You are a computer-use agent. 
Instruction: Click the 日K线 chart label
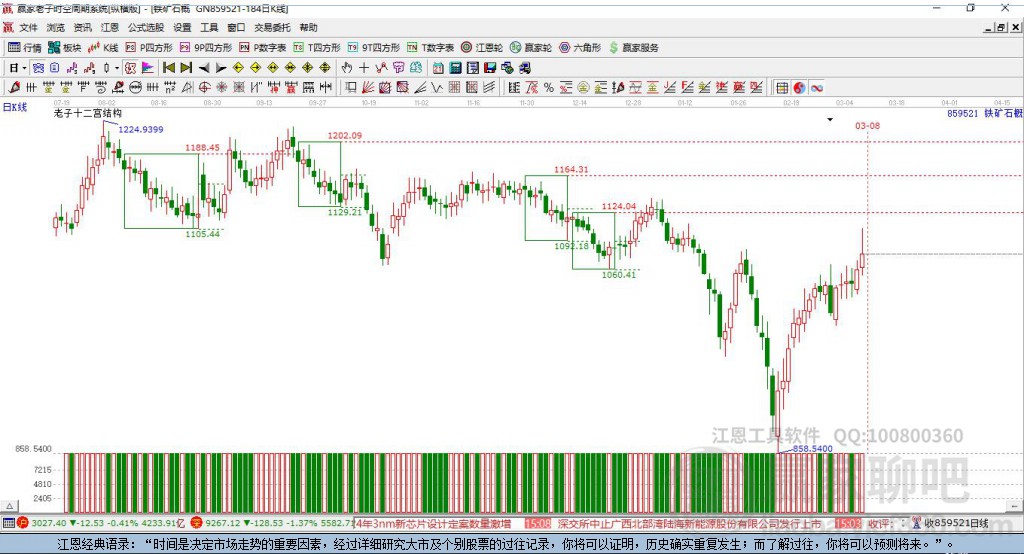(x=14, y=107)
